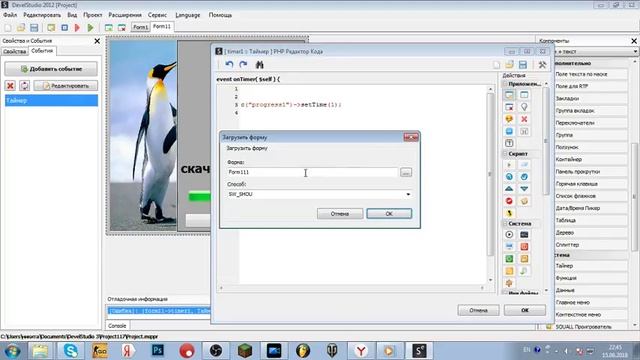This screenshot has width=640, height=360.
Task: Open the Редактировать menu
Action: (42, 15)
